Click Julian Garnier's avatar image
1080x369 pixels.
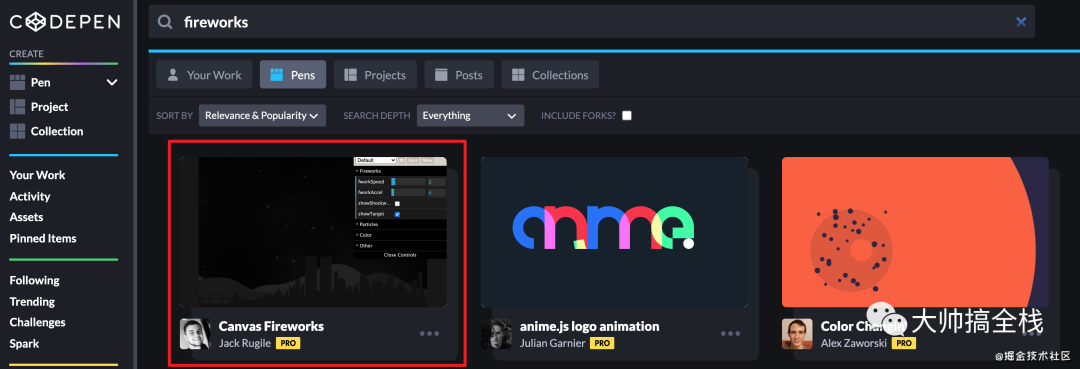496,333
